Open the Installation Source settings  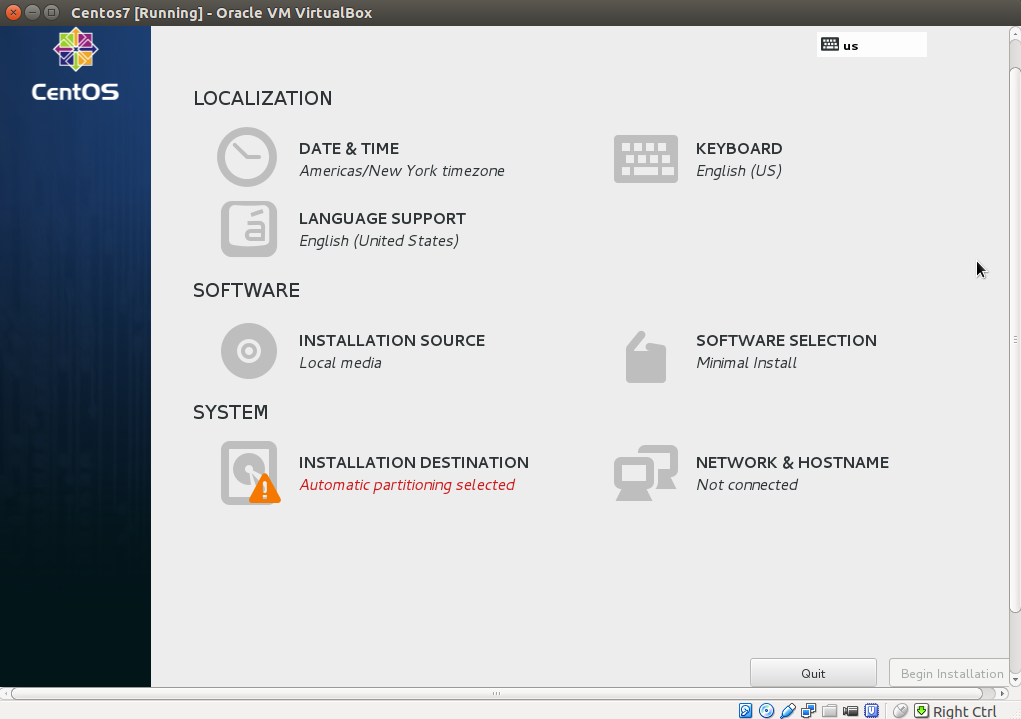tap(392, 350)
